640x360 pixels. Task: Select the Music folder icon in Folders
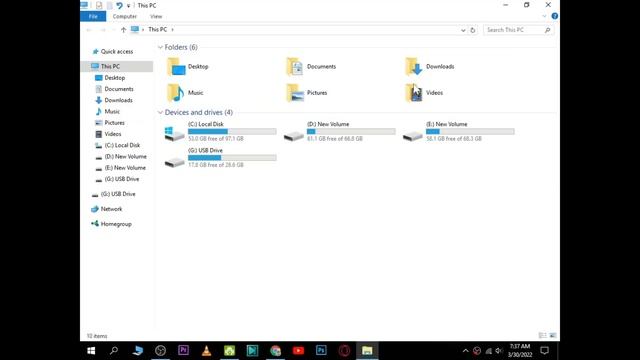pyautogui.click(x=176, y=93)
